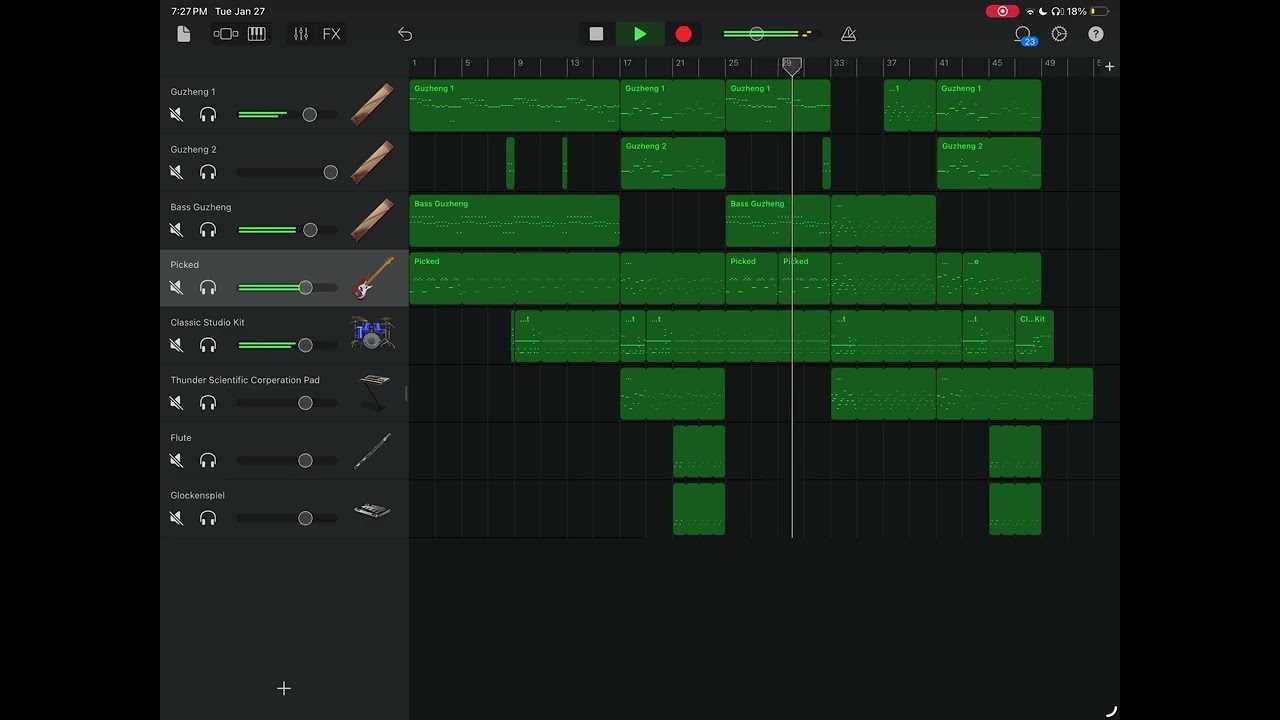Open My Songs document browser icon
Viewport: 1280px width, 720px height.
click(x=183, y=34)
